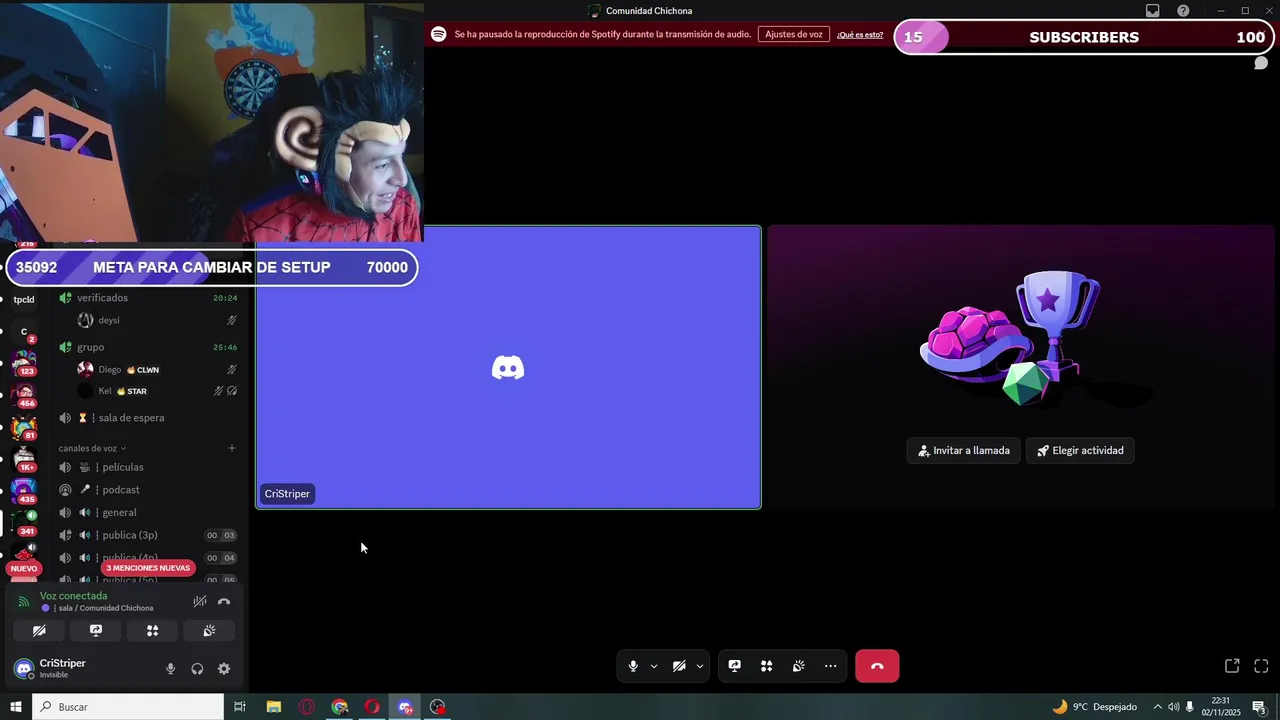
Task: Open server with 1K+ badge
Action: click(24, 460)
